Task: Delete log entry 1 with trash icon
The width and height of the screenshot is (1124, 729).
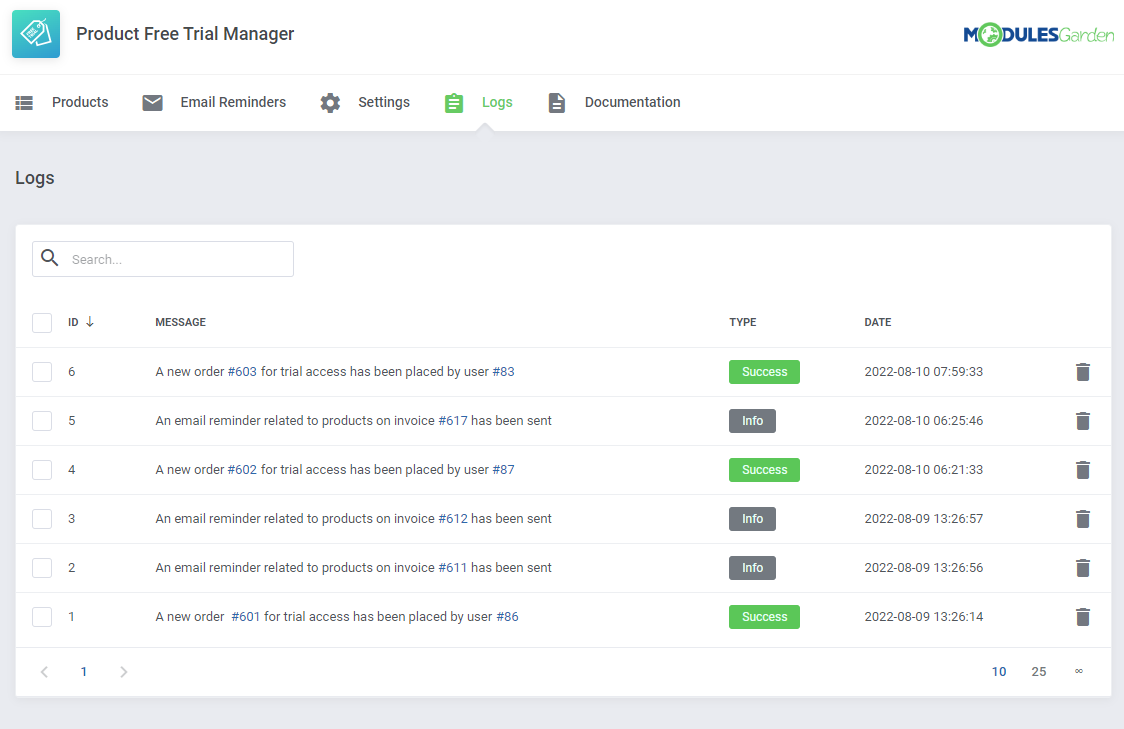Action: [x=1082, y=616]
